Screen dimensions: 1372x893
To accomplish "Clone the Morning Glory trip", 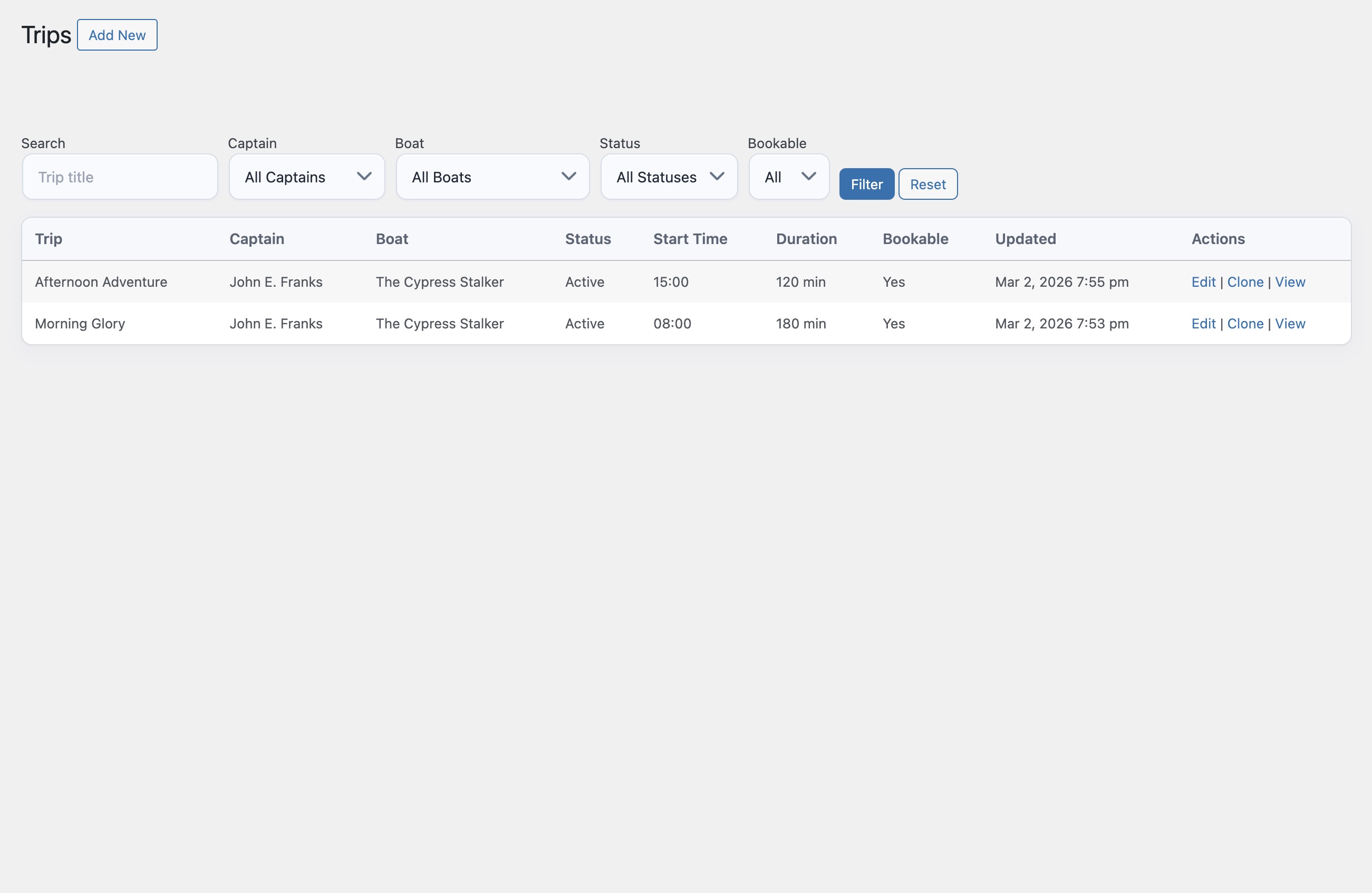I will click(1245, 324).
